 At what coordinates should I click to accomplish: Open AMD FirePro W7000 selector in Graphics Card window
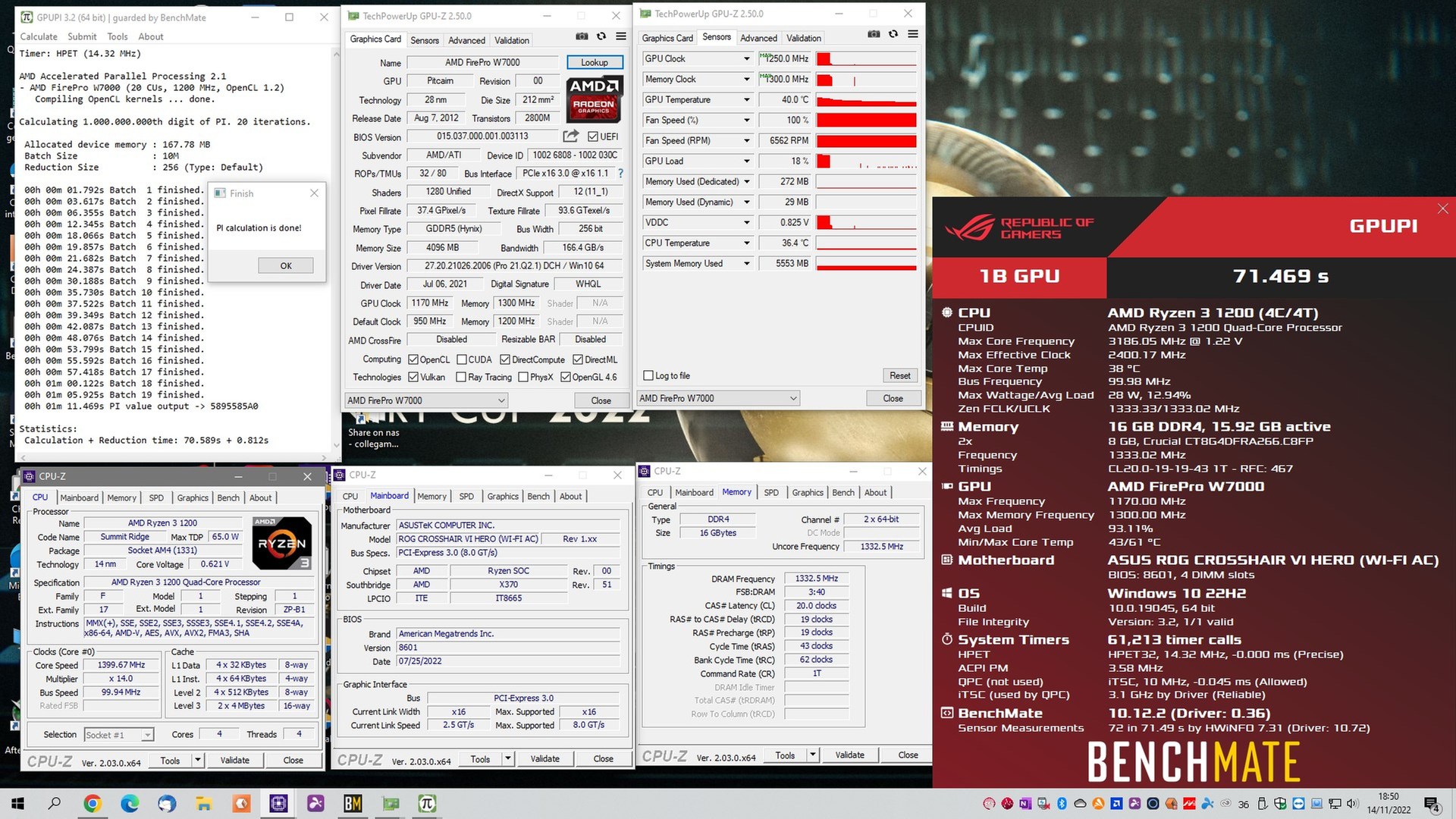[x=426, y=400]
